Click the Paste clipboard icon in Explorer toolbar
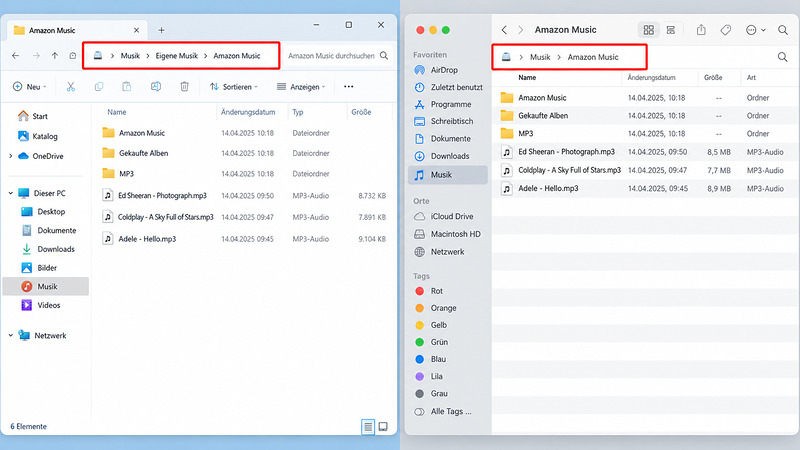 [127, 87]
